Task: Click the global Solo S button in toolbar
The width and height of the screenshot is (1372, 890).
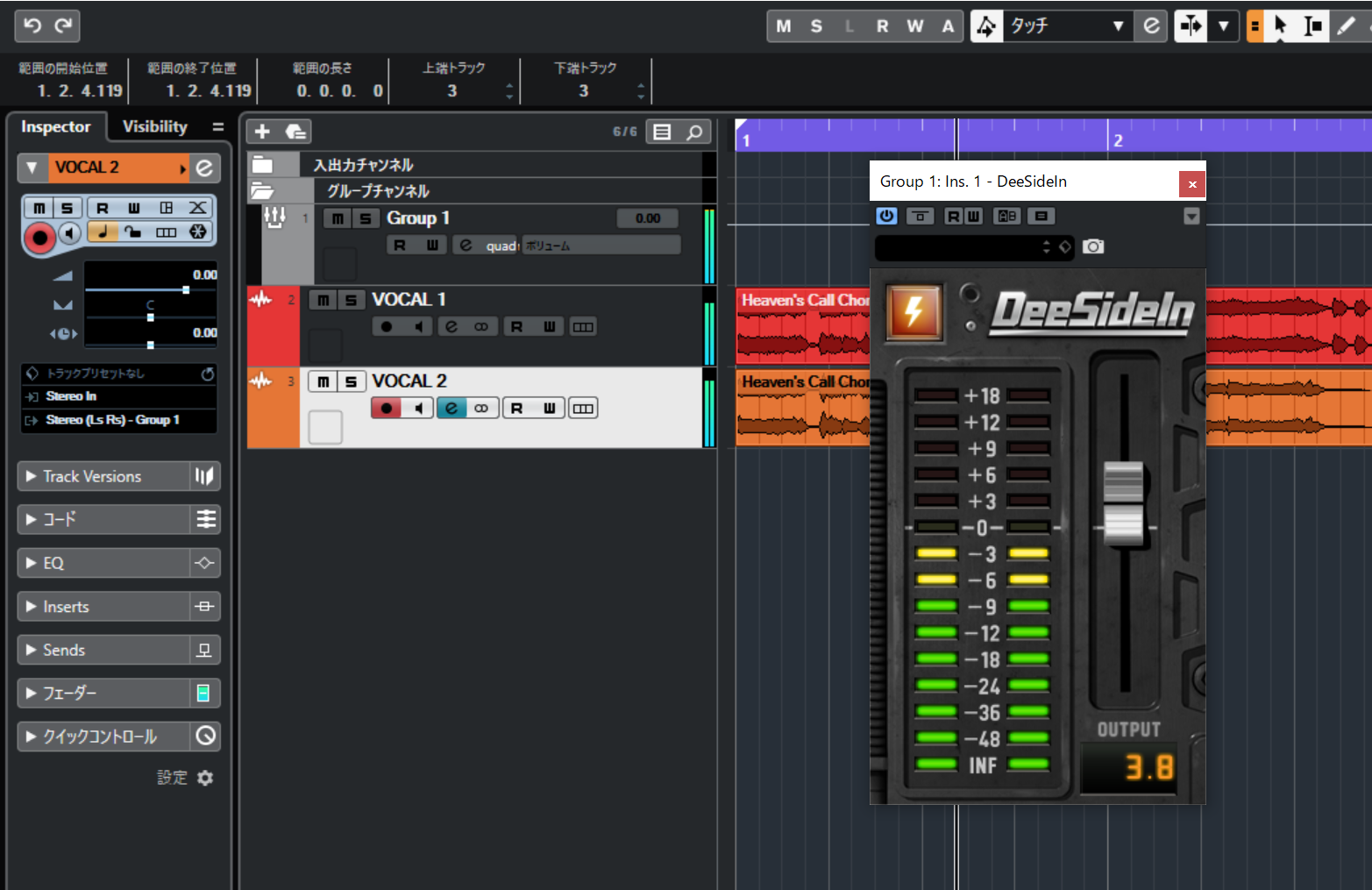Action: (x=816, y=26)
